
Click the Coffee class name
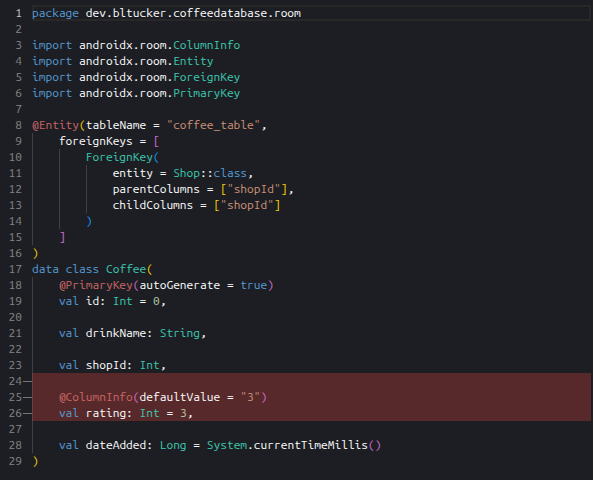point(126,269)
